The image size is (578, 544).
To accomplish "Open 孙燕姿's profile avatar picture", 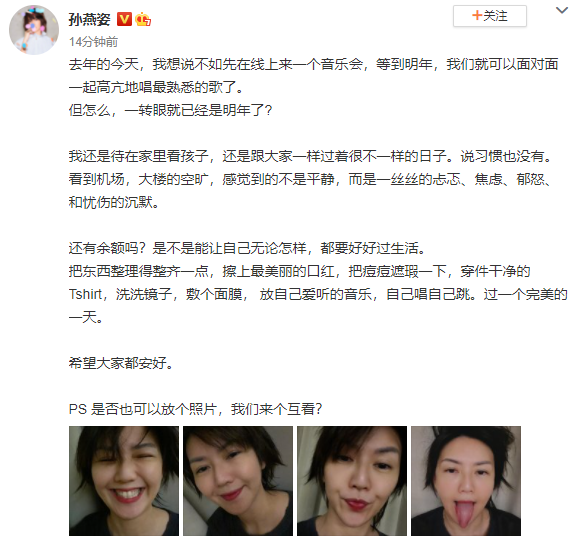I will click(34, 30).
